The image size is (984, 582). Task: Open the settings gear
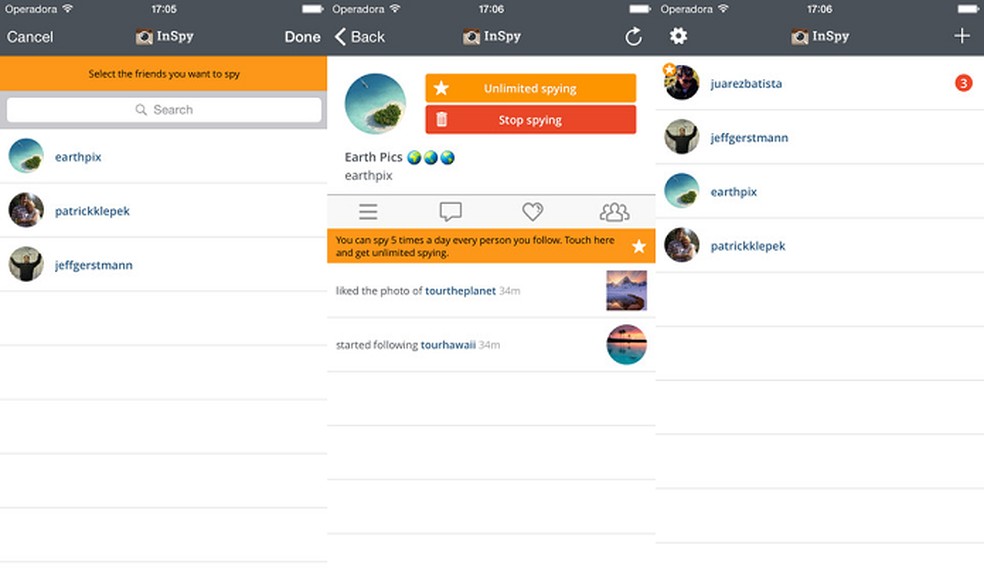tap(678, 36)
